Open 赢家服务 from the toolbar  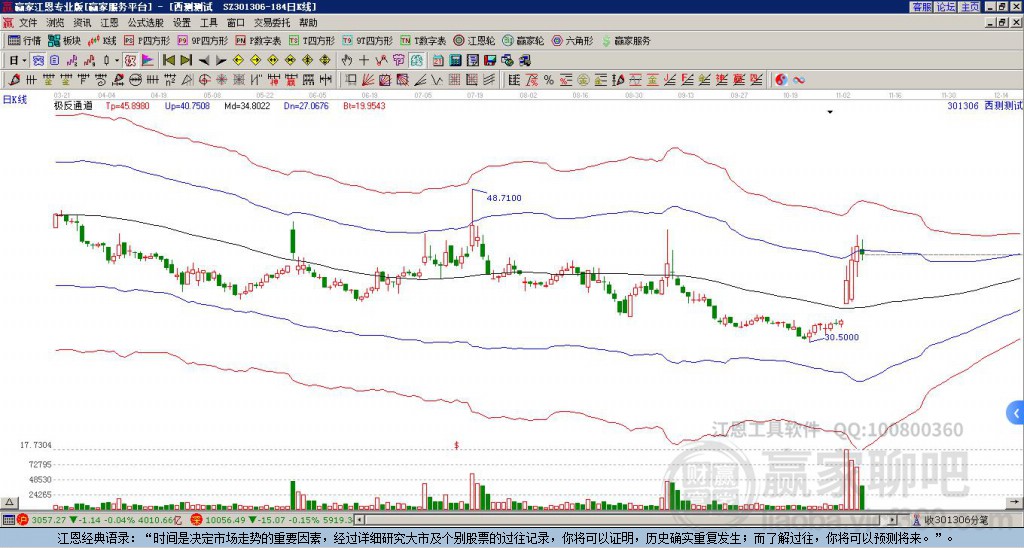coord(626,40)
